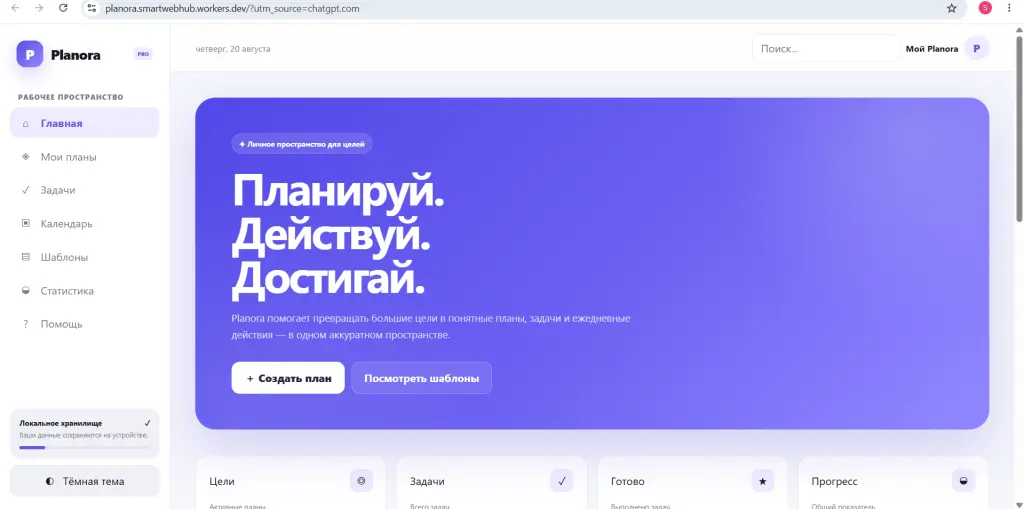The image size is (1024, 509).
Task: Open Мои планы from the sidebar
Action: point(84,157)
